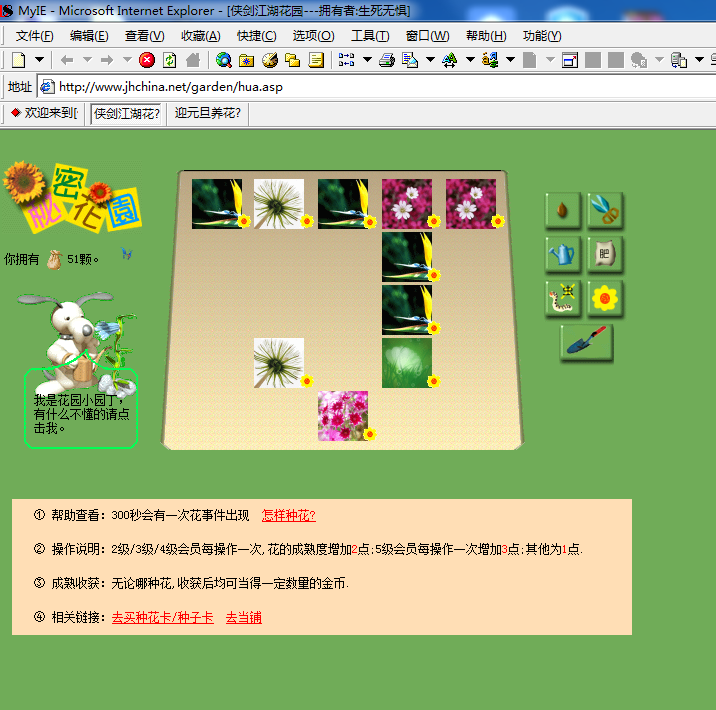
Task: Switch to the 侠剑江湖花? tab
Action: click(x=126, y=113)
